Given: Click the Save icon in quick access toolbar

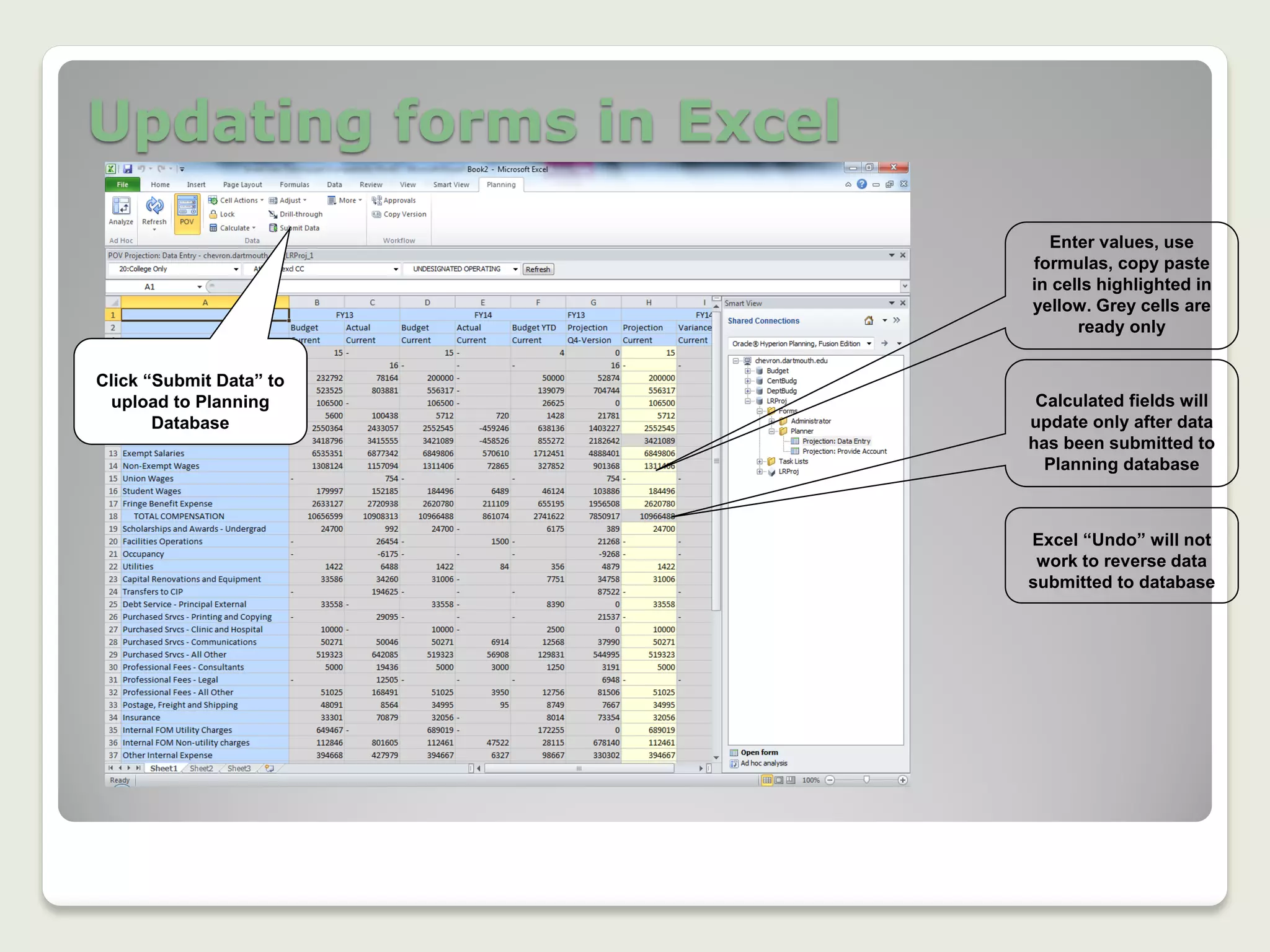Looking at the screenshot, I should click(x=128, y=169).
